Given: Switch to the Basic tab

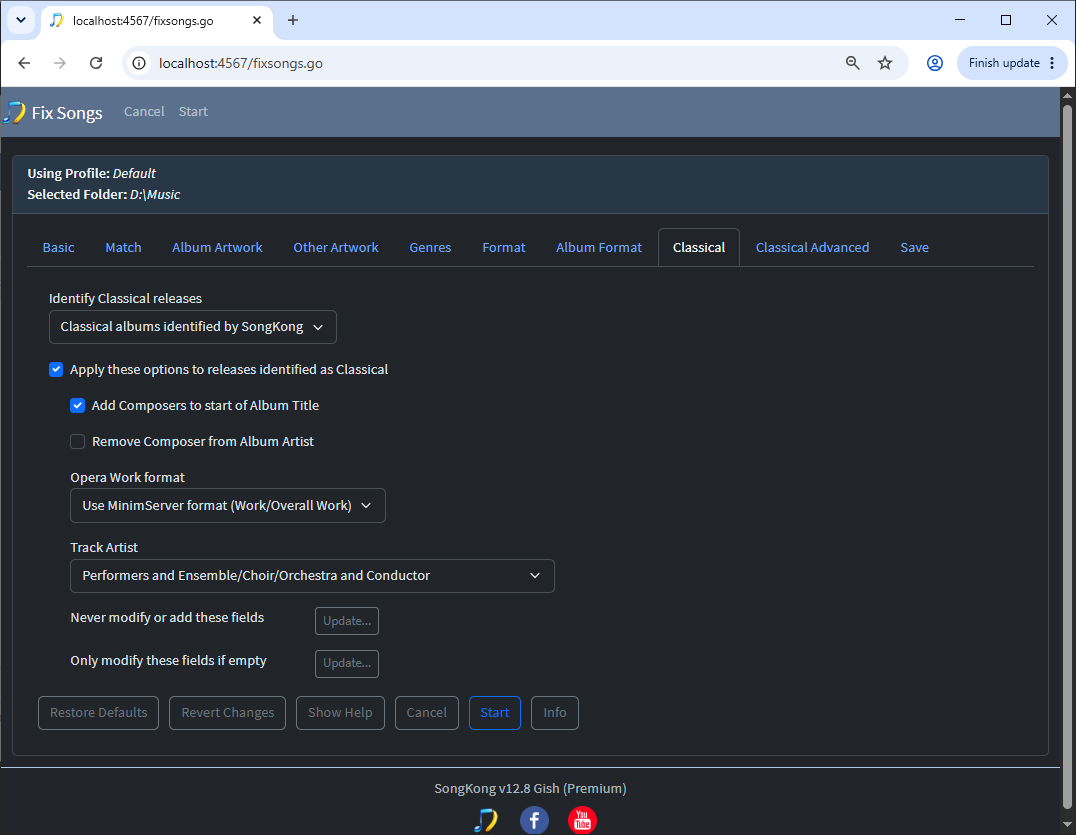Looking at the screenshot, I should 58,248.
